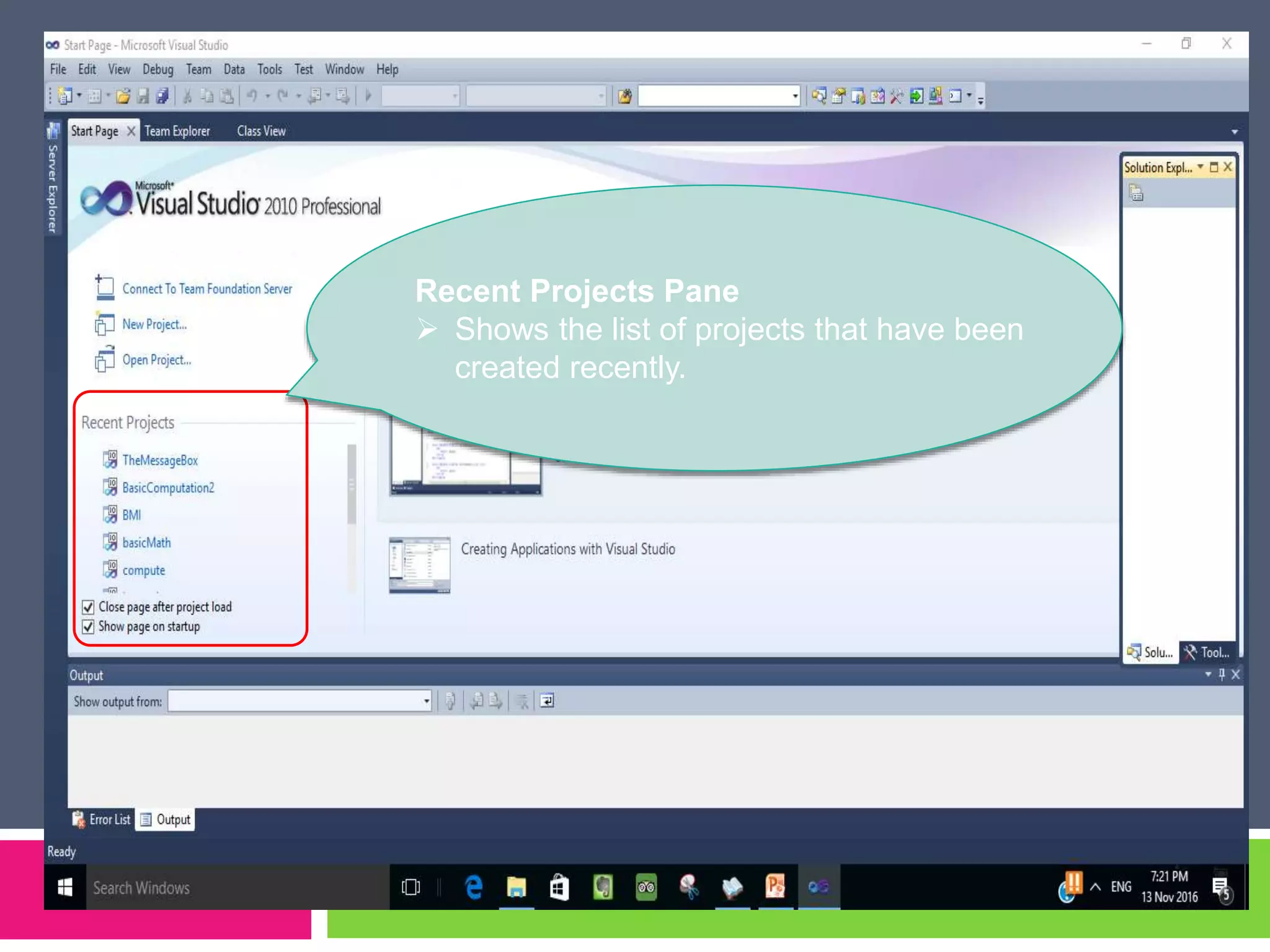
Task: Open the Output panel window position arrow
Action: point(1207,674)
